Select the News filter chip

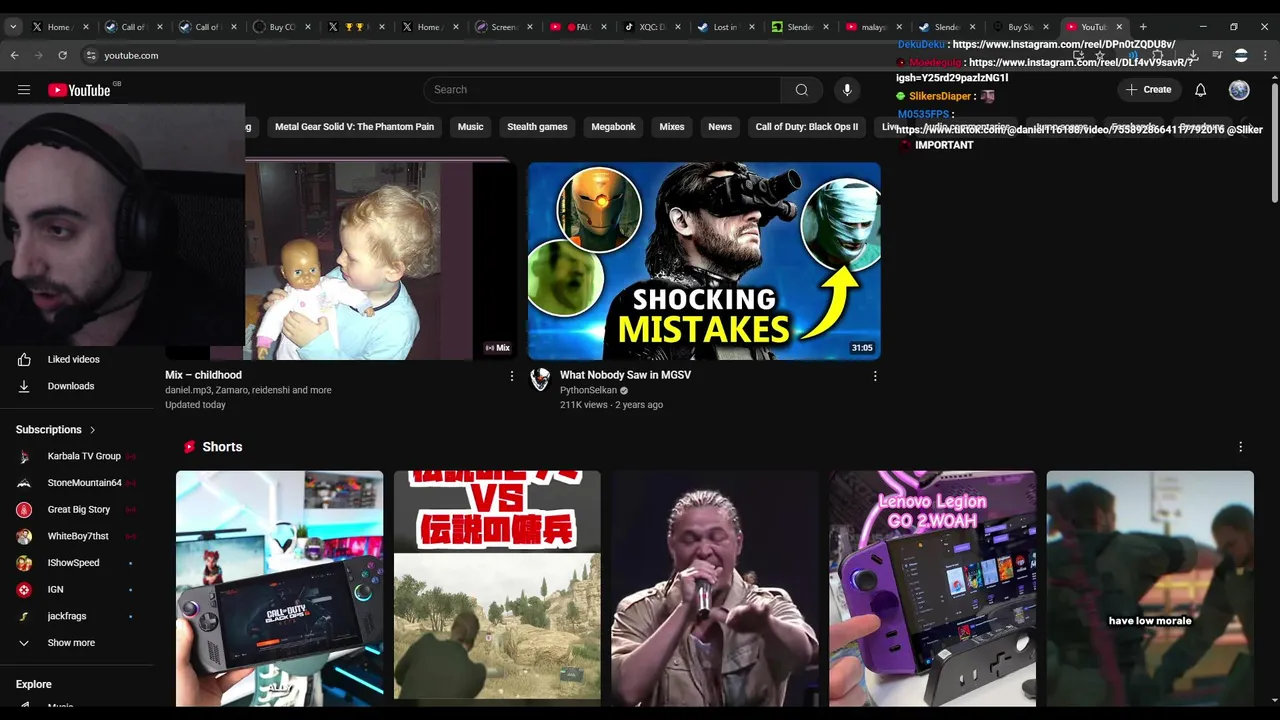720,127
